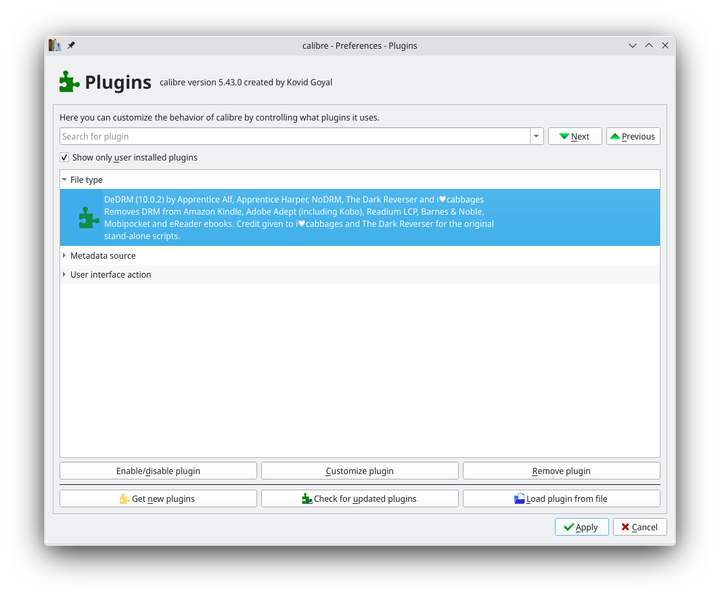Expand the Metadata source category
Screen dimensions: 720x598
(x=65, y=256)
